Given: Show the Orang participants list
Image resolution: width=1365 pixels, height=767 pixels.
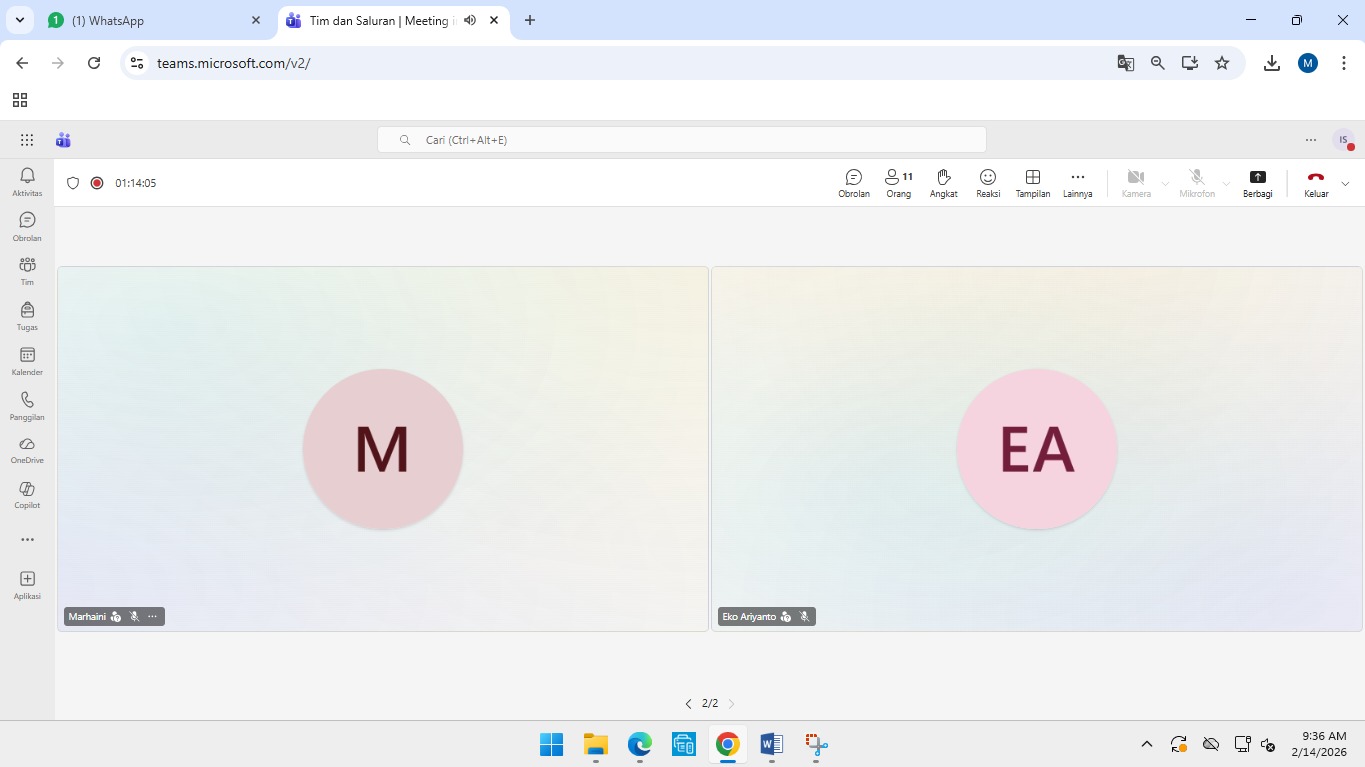Looking at the screenshot, I should [x=898, y=183].
